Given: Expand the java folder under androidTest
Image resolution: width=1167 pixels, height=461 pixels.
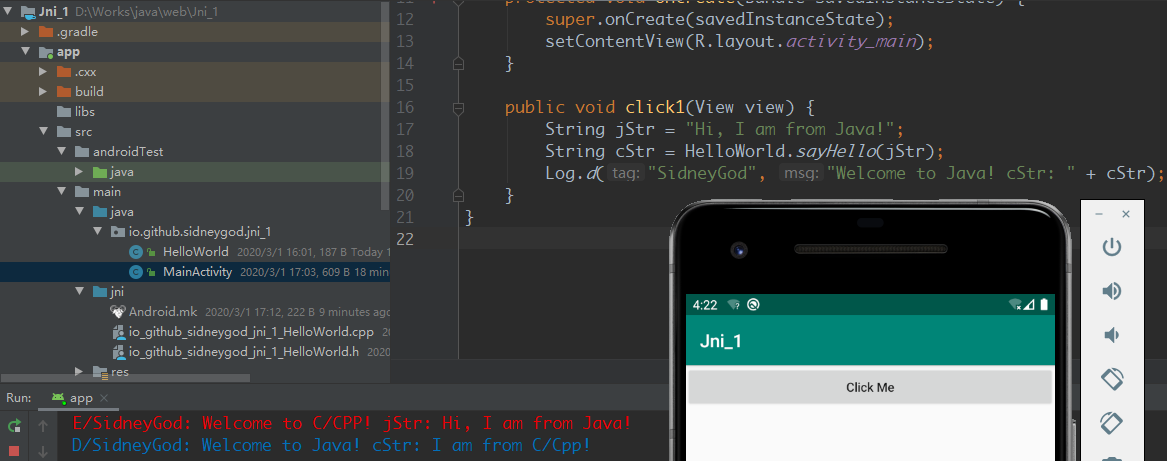Looking at the screenshot, I should coord(80,172).
